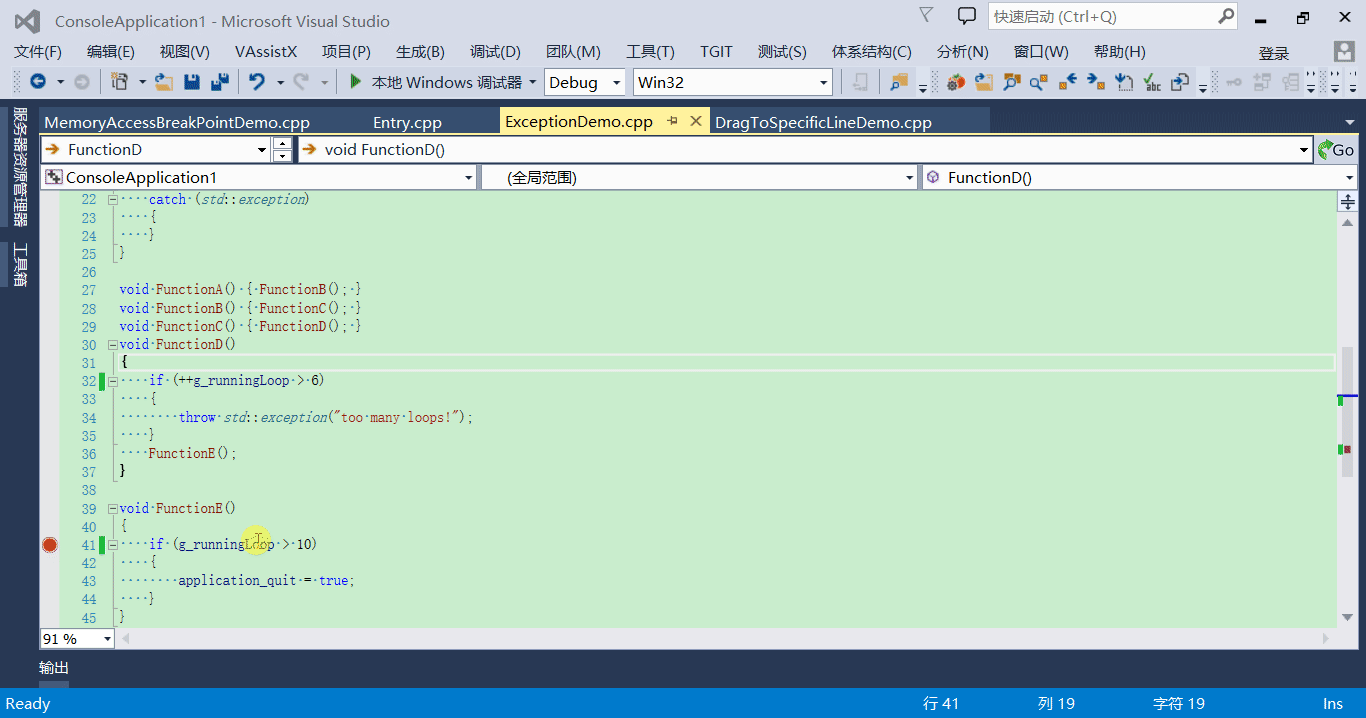Click VA next-in-scope right arrow icon

(x=1096, y=82)
